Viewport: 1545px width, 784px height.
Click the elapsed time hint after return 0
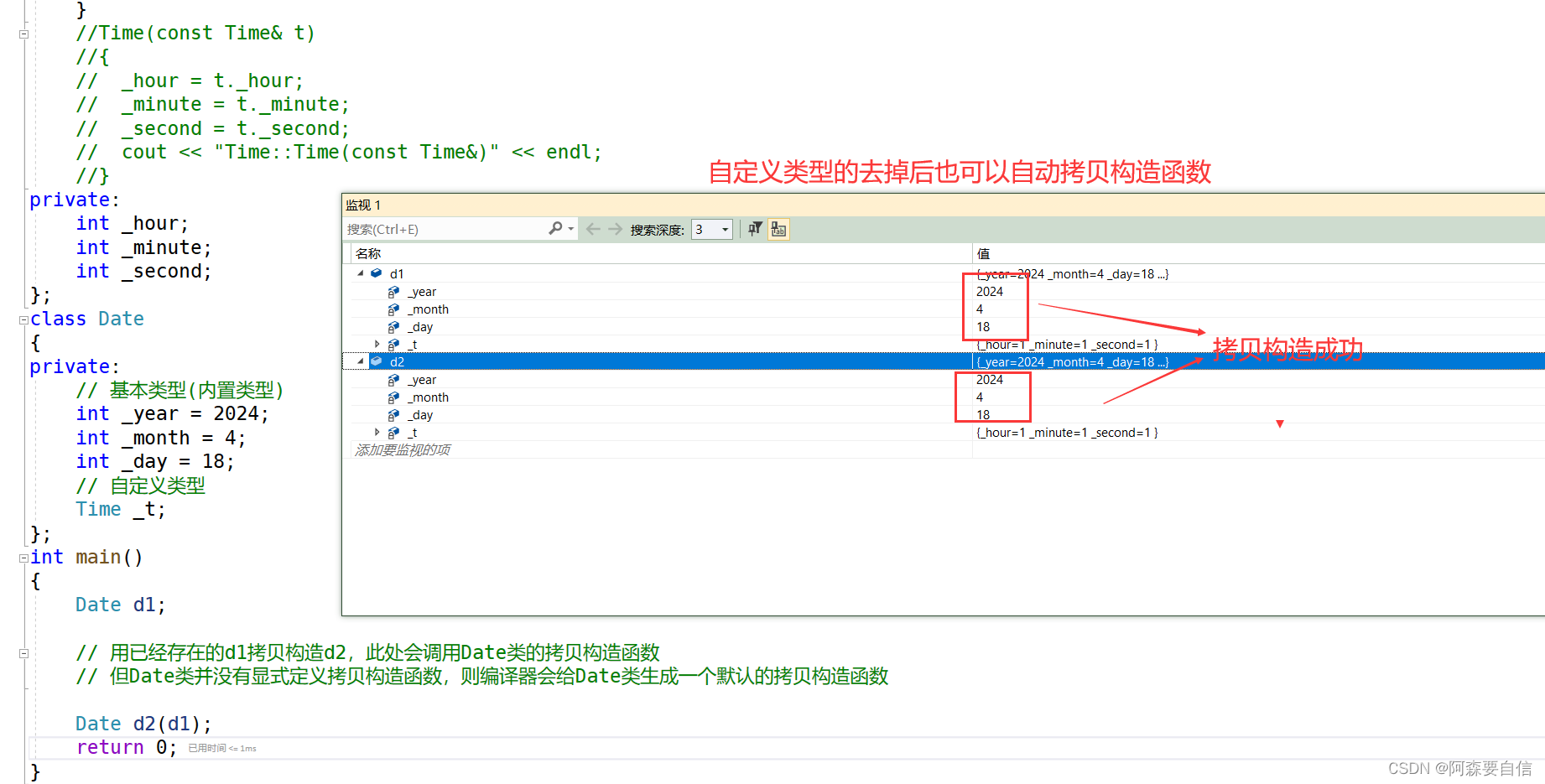[x=222, y=748]
